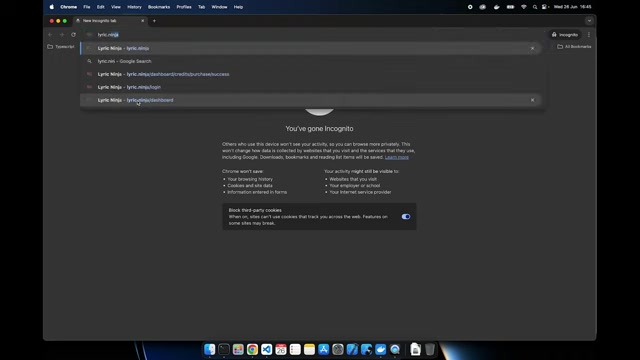The height and width of the screenshot is (360, 640).
Task: Click the date and time in menu bar
Action: coord(572,7)
